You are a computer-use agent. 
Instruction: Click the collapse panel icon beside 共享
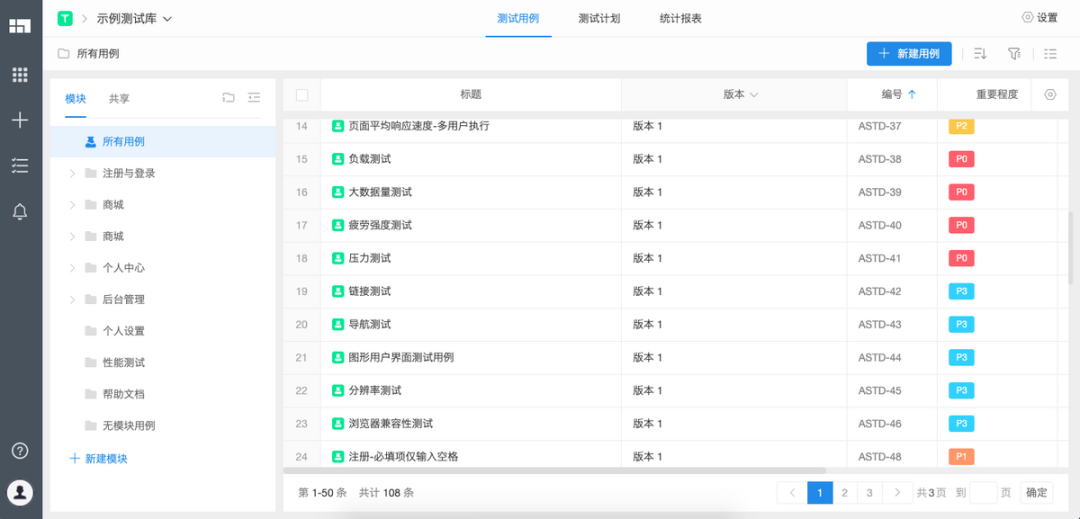(x=254, y=98)
